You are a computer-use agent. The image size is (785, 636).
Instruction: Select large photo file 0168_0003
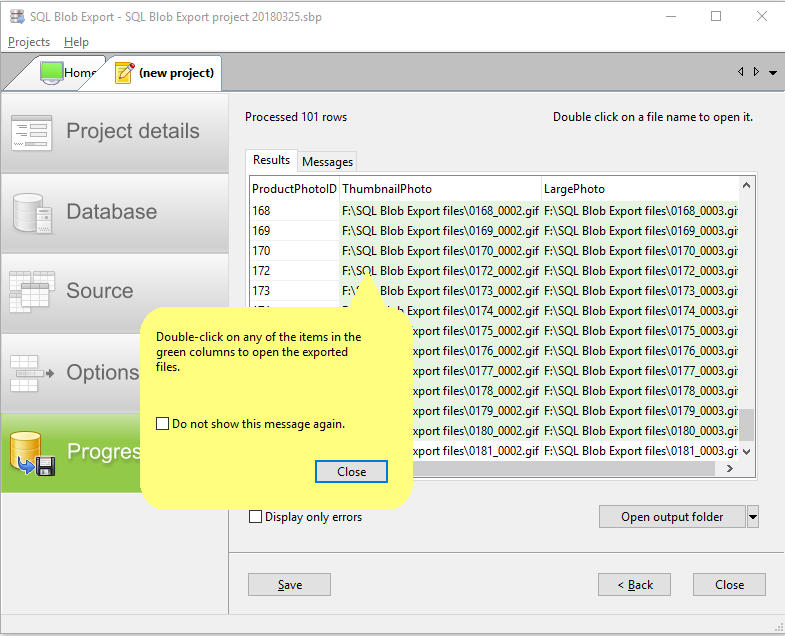tap(640, 211)
